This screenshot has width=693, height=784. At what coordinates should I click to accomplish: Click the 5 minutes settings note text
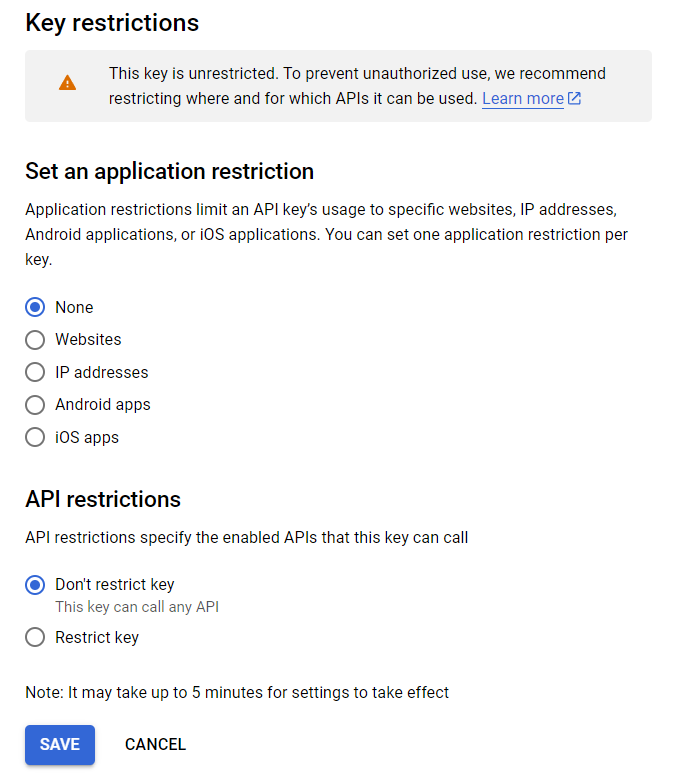[x=237, y=692]
